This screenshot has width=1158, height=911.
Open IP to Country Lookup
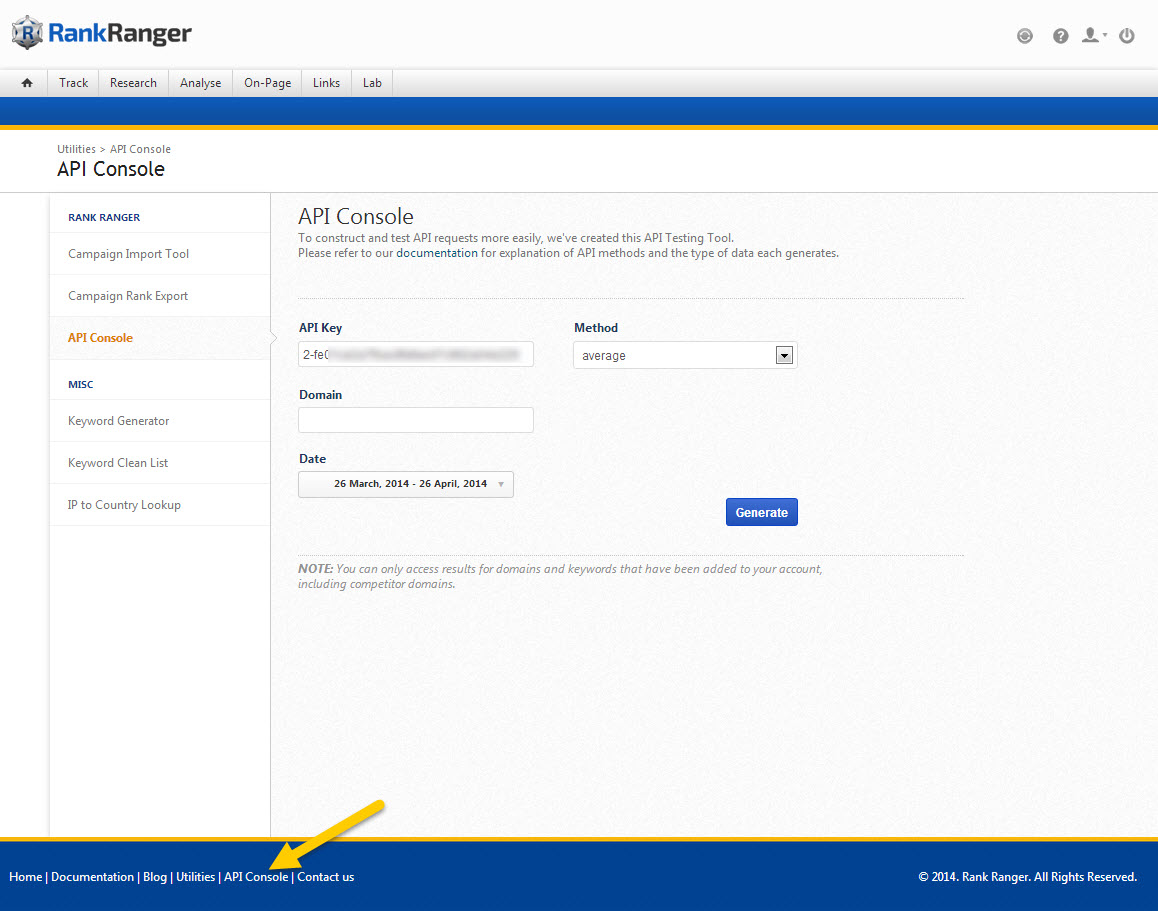pos(160,505)
